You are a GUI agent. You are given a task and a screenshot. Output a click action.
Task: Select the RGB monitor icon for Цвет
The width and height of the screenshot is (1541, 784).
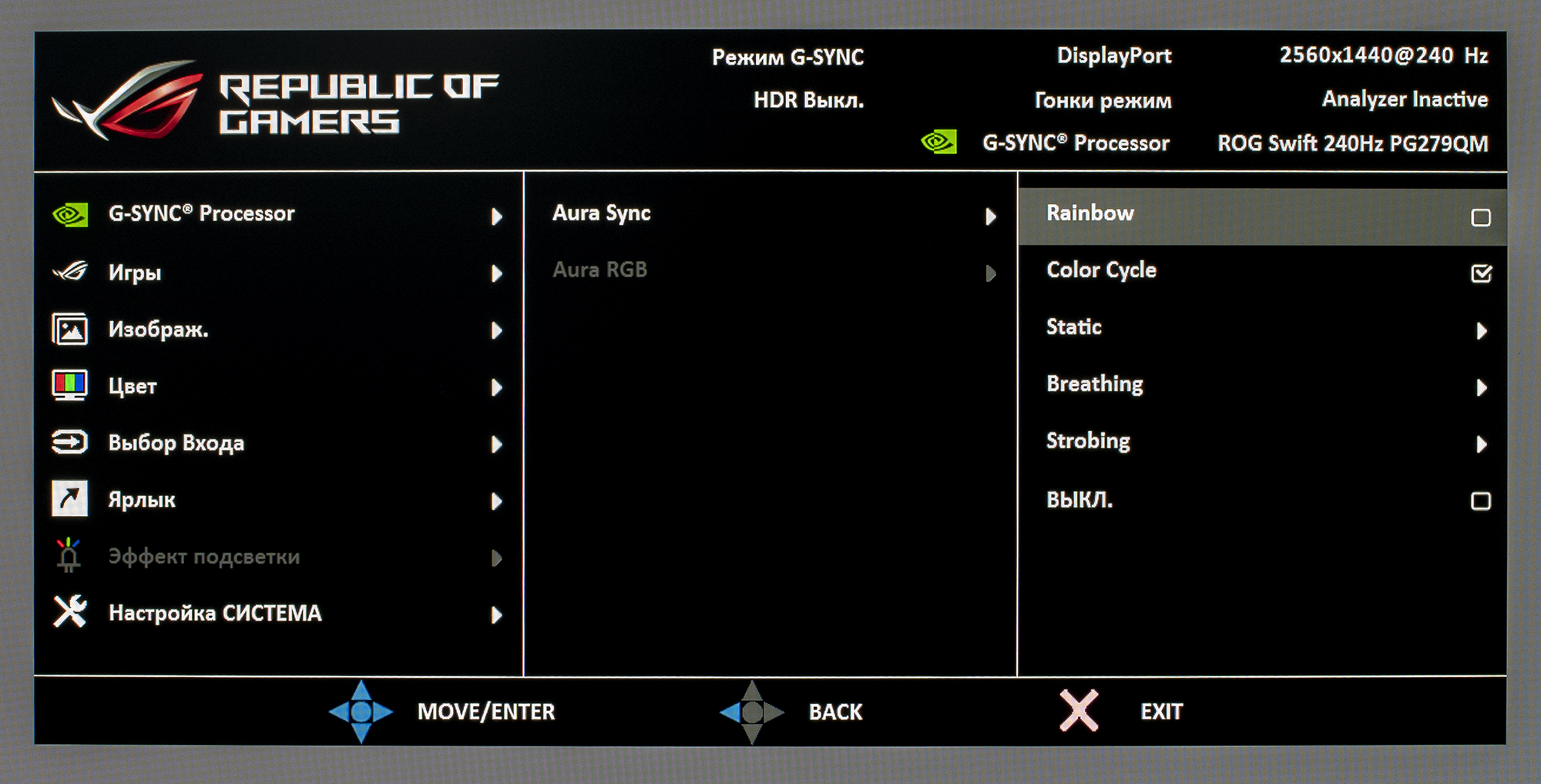[x=70, y=385]
